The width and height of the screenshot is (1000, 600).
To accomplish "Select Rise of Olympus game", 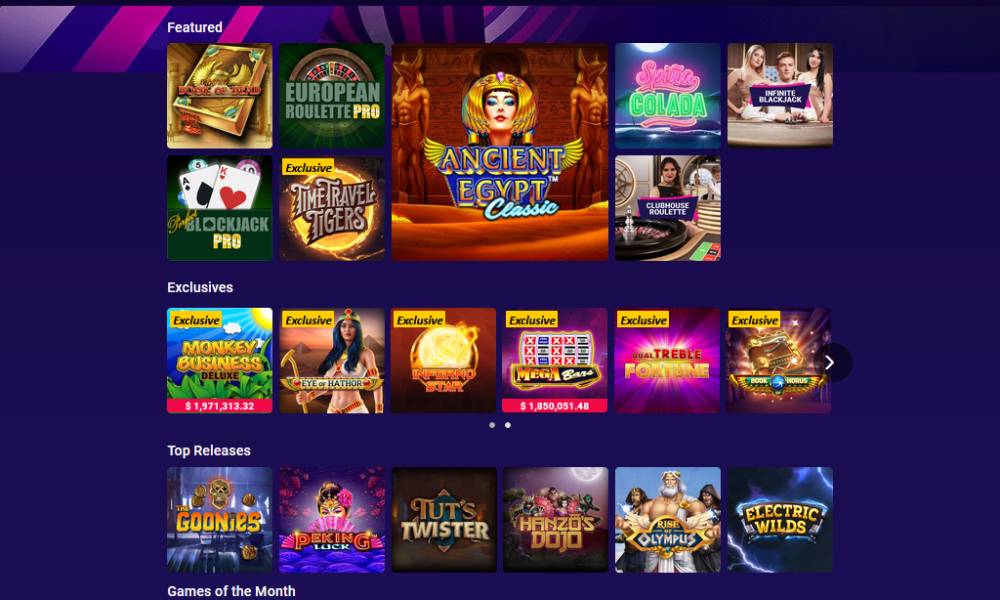I will [668, 520].
